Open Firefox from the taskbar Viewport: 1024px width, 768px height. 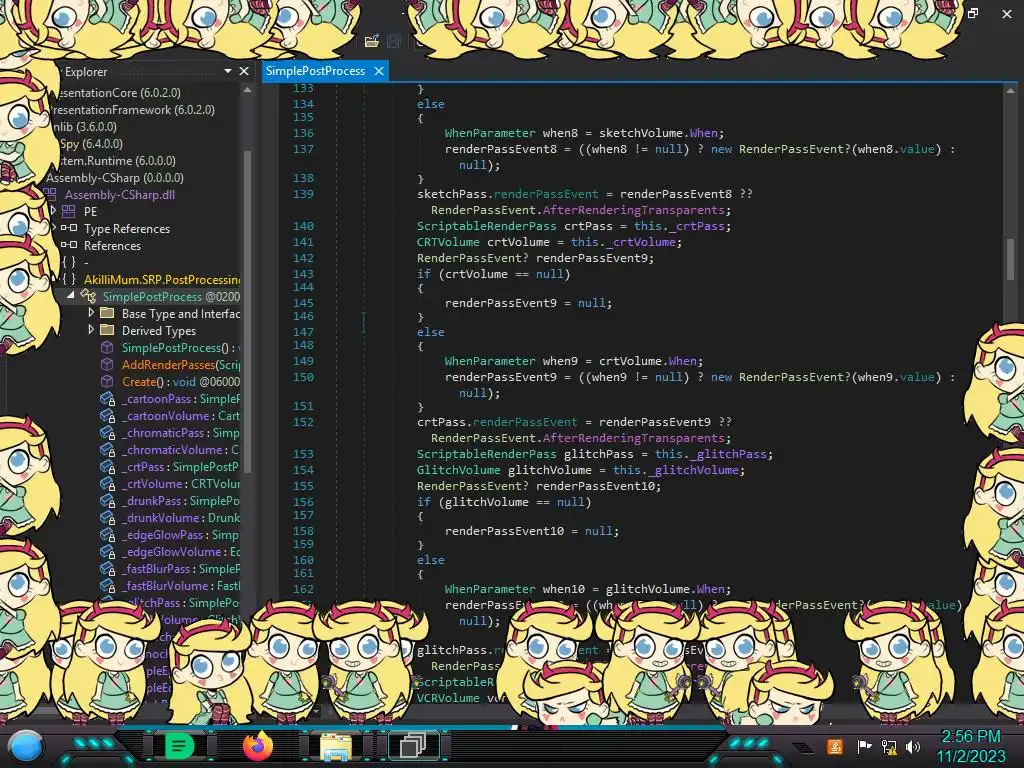pos(257,746)
